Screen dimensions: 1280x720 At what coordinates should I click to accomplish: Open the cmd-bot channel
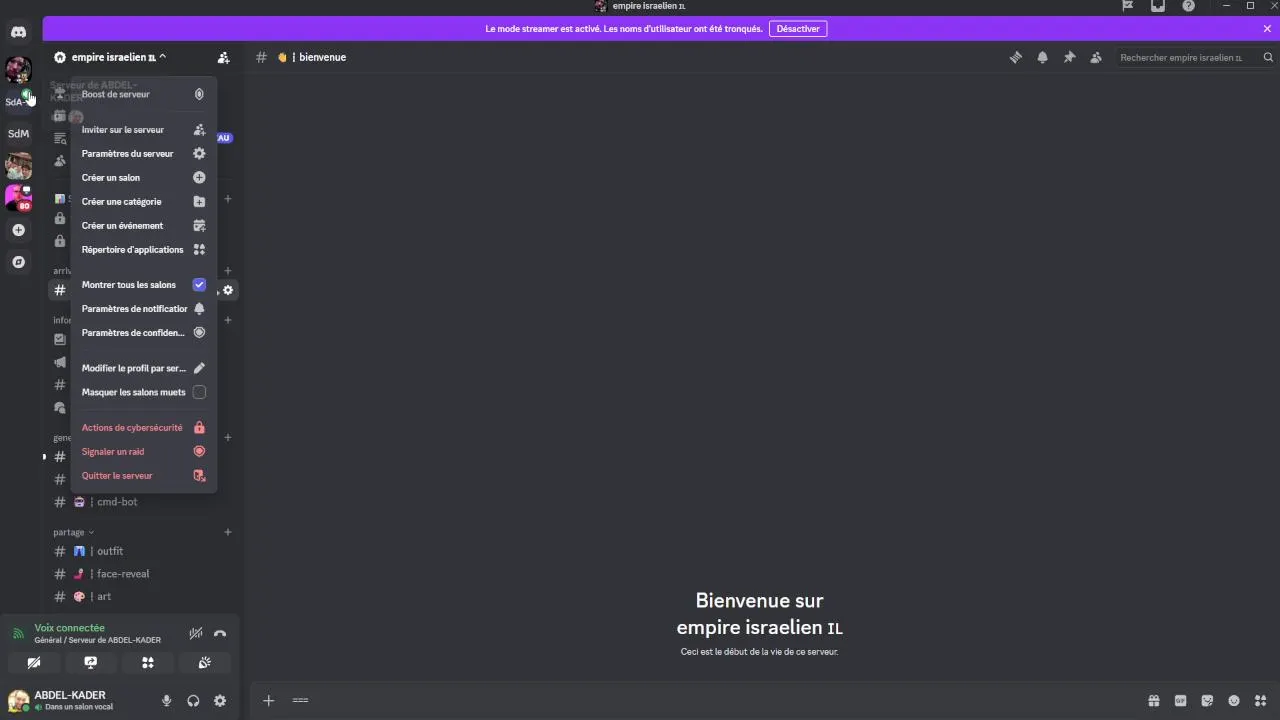coord(142,502)
